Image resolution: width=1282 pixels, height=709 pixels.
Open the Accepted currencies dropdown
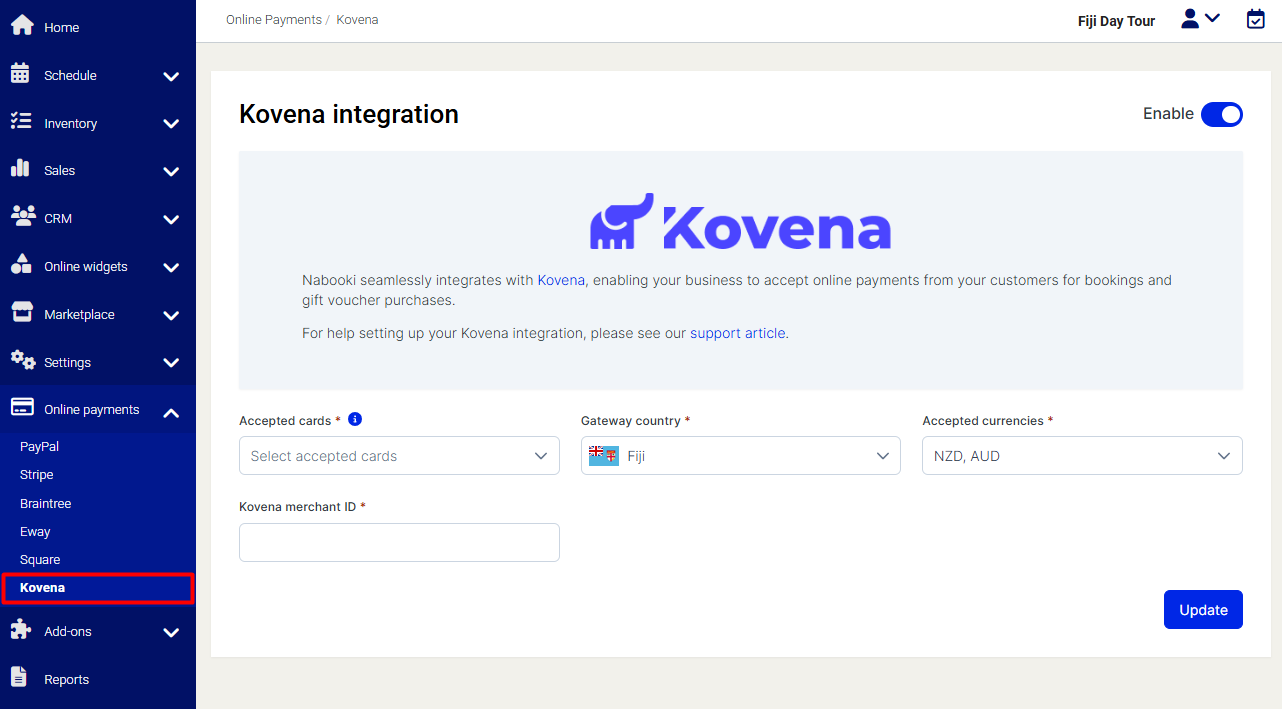(x=1082, y=455)
